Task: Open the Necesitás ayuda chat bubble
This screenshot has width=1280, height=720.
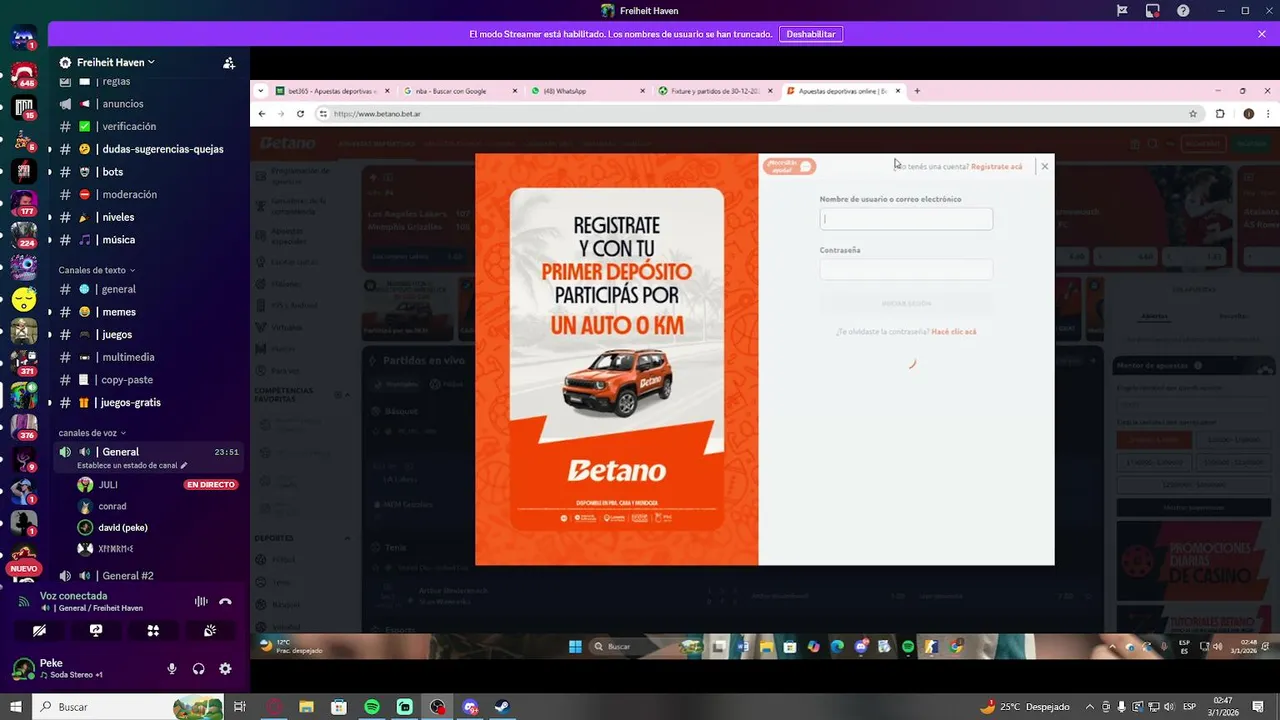Action: pyautogui.click(x=789, y=166)
